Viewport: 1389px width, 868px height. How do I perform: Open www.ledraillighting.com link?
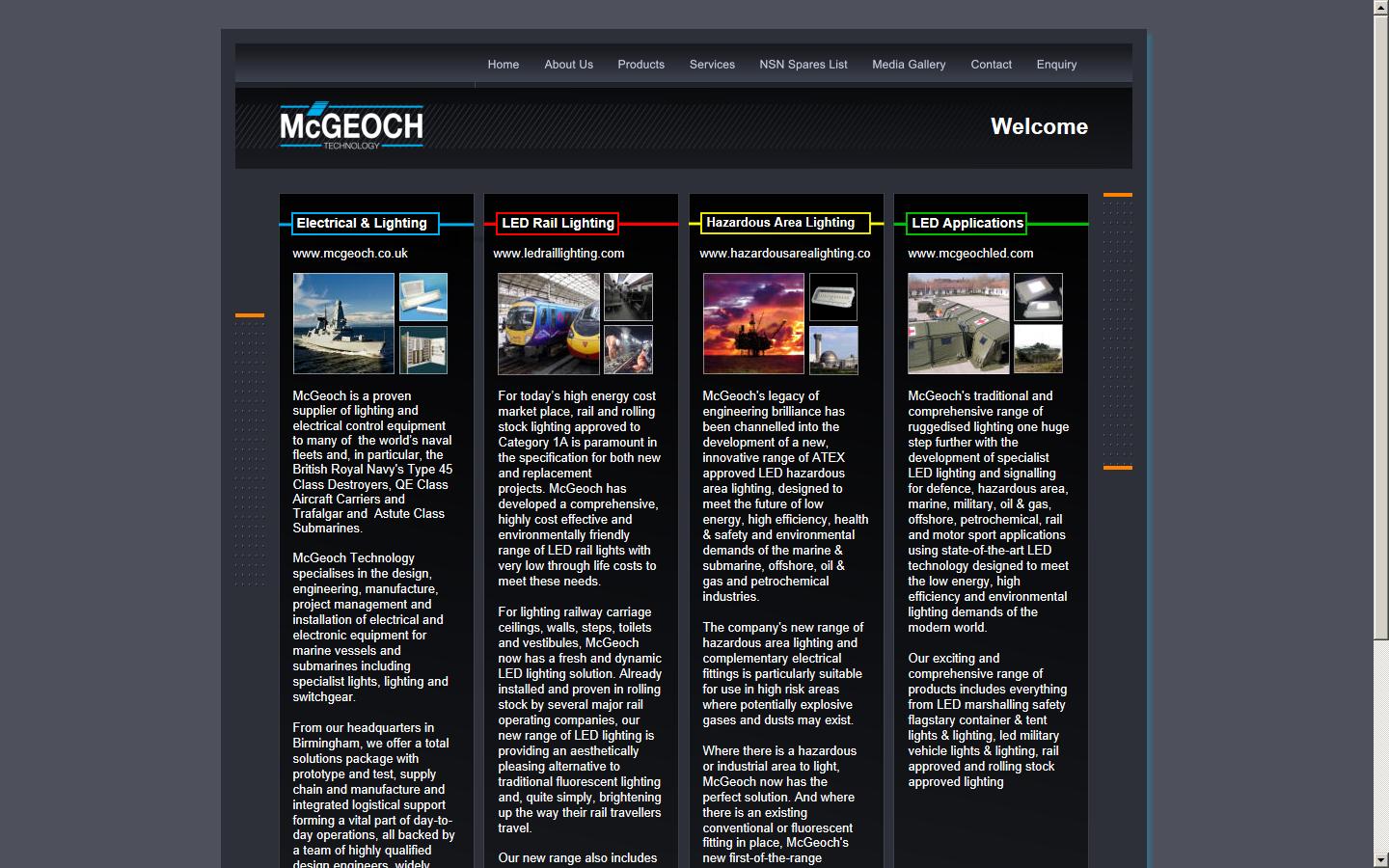pos(558,254)
